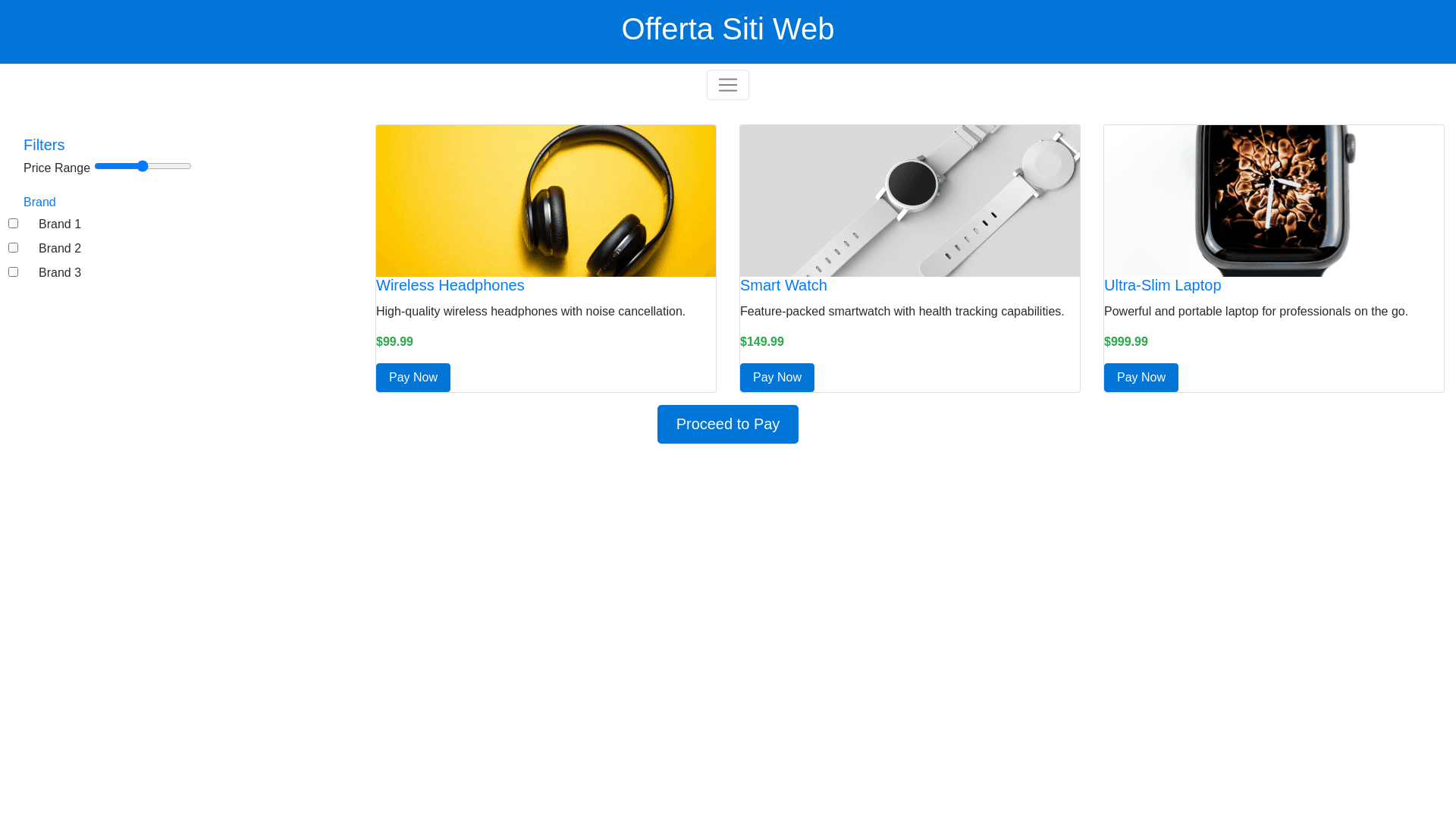Viewport: 1456px width, 819px height.
Task: Select the Filters heading
Action: (44, 145)
